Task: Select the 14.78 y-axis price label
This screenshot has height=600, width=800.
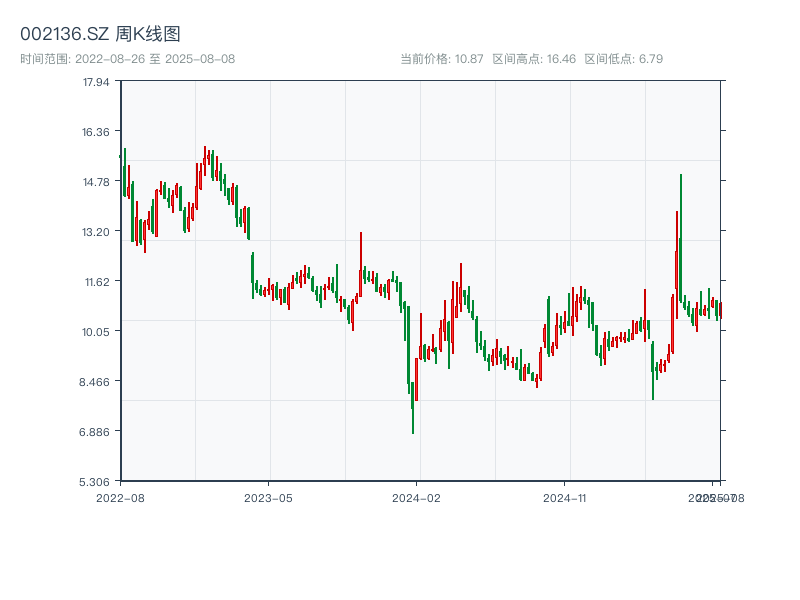Action: pos(96,182)
